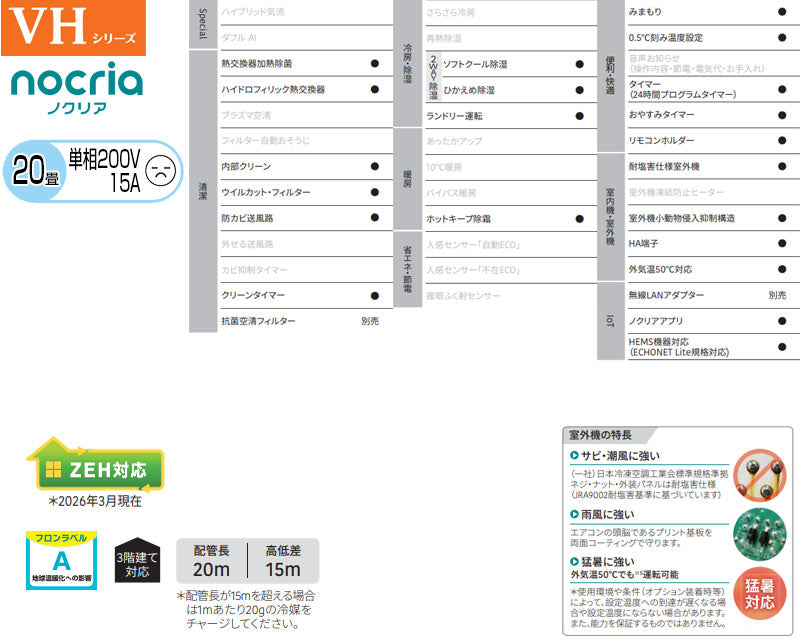
Task: Click the フロンラベル A rating badge
Action: [x=61, y=560]
